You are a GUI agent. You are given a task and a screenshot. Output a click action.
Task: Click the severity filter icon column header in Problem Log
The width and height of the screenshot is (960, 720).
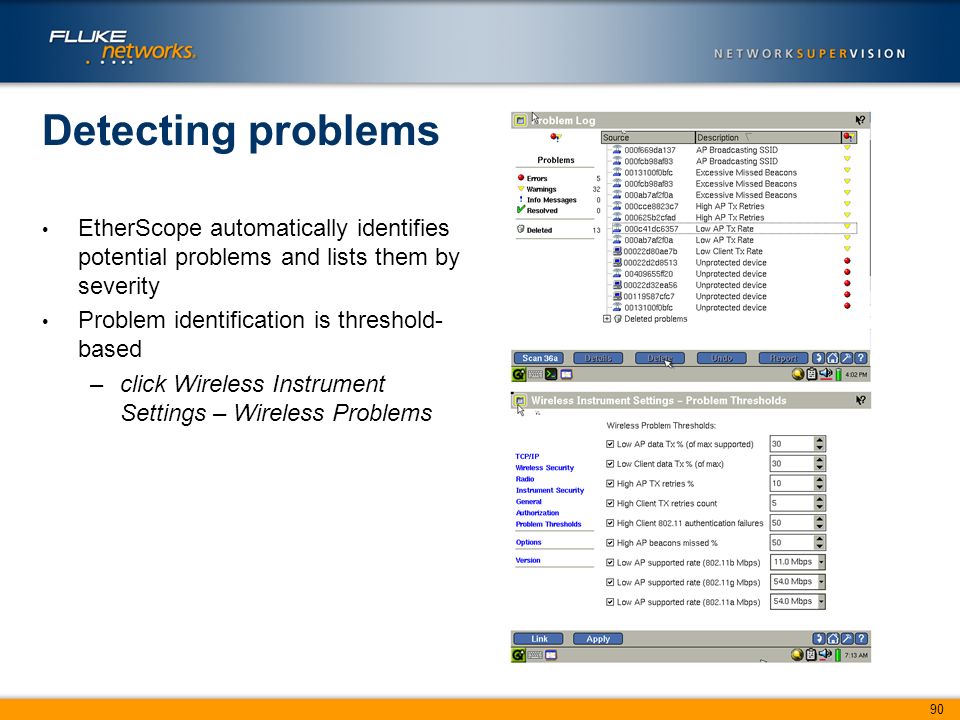(x=849, y=137)
